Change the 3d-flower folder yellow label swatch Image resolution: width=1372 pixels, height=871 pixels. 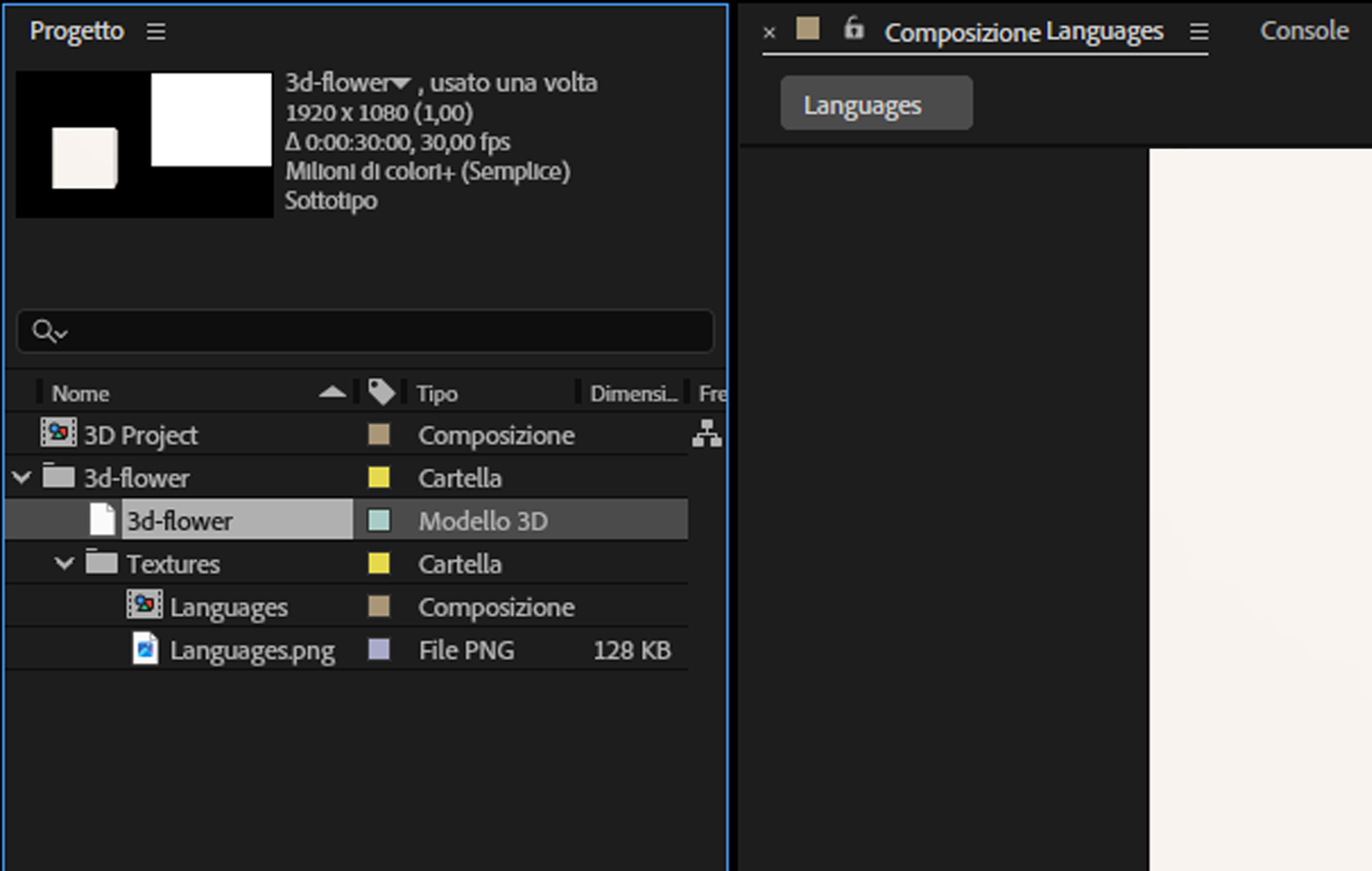click(x=379, y=478)
